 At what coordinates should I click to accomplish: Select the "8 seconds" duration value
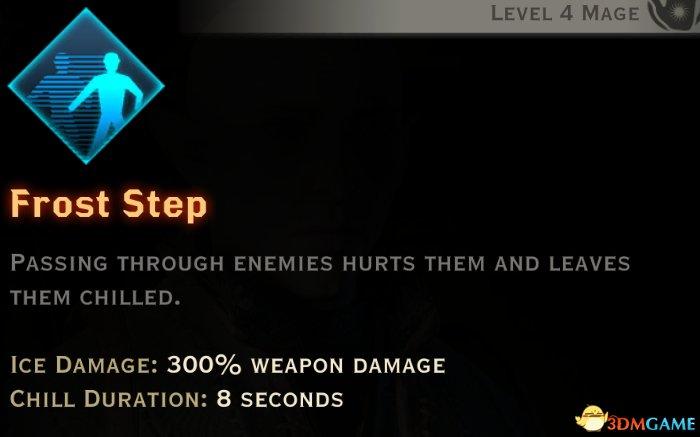(x=280, y=399)
